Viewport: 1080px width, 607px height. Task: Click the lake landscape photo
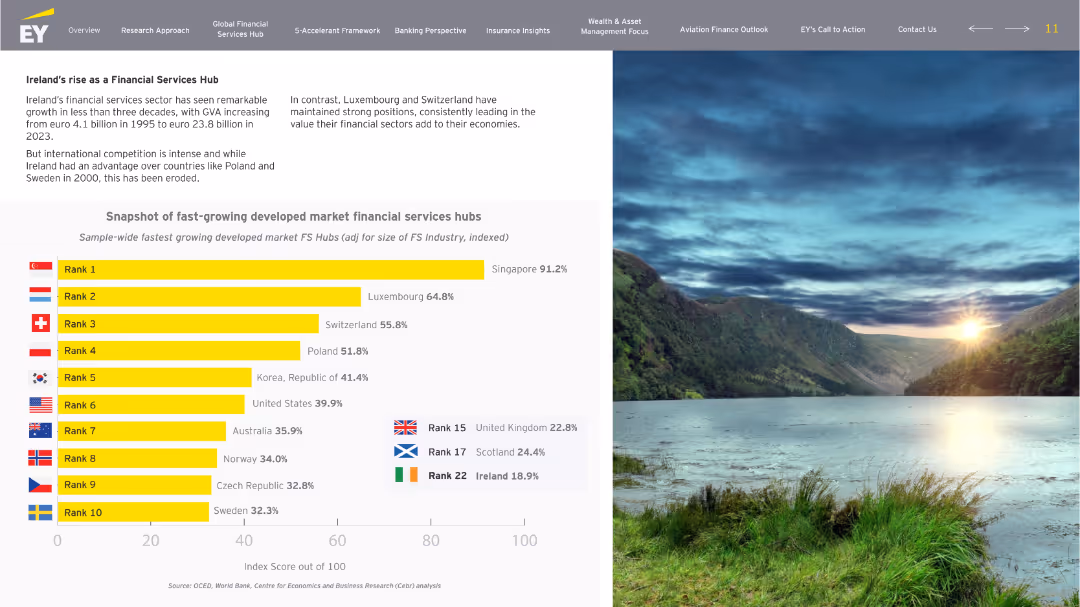click(x=846, y=329)
